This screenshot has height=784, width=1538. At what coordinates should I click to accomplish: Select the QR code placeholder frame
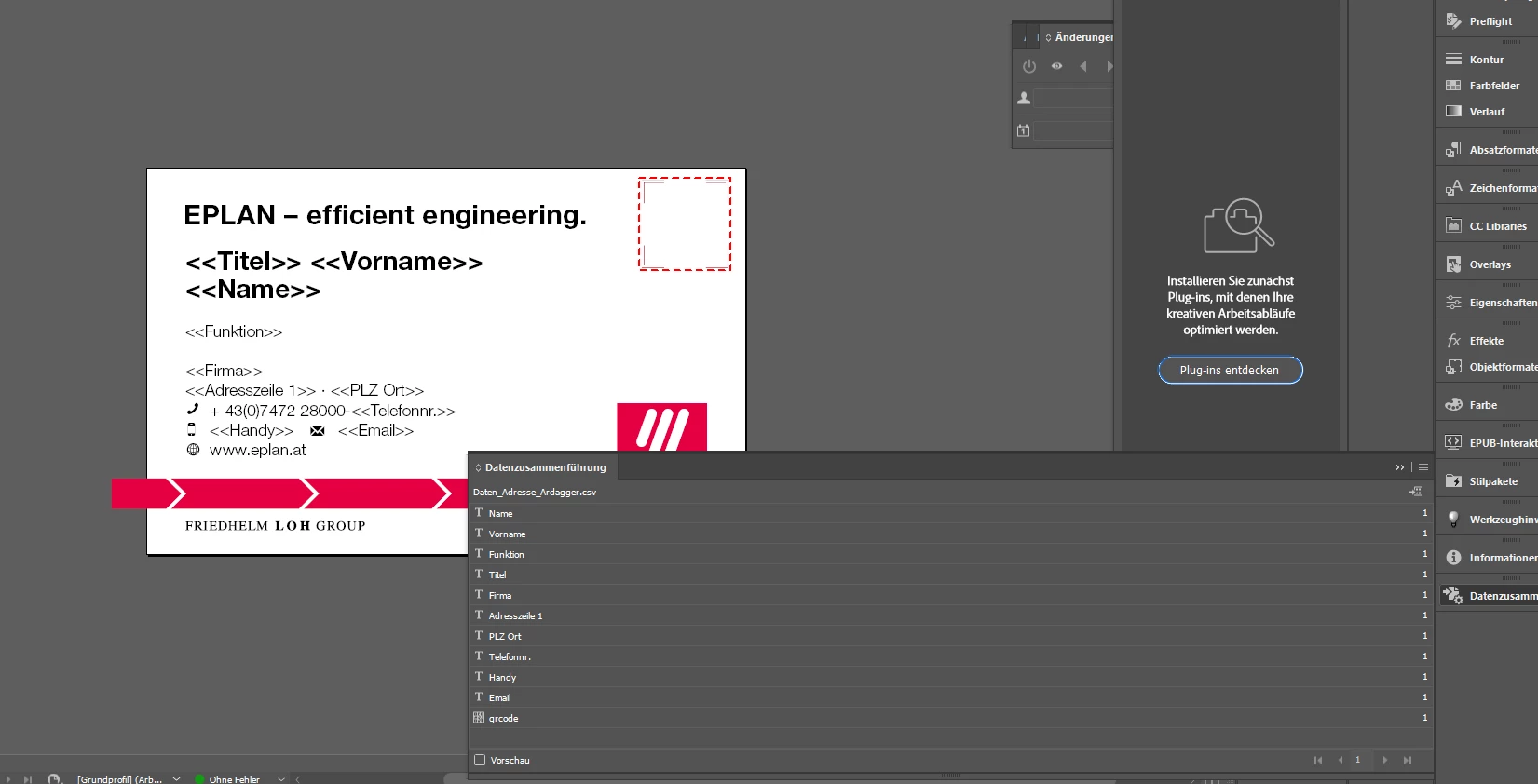(685, 223)
